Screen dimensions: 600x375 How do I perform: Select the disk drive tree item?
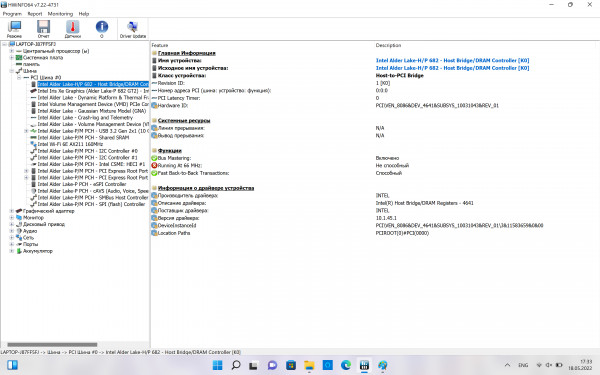point(44,224)
